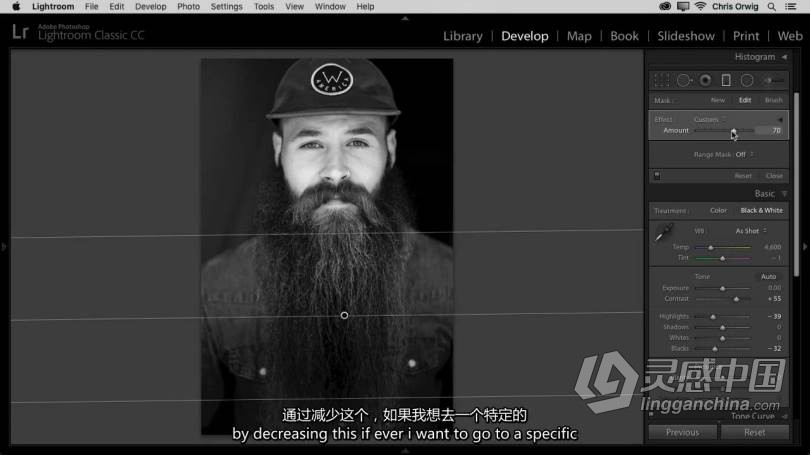Close the graduated filter panel
This screenshot has width=810, height=455.
coord(774,176)
